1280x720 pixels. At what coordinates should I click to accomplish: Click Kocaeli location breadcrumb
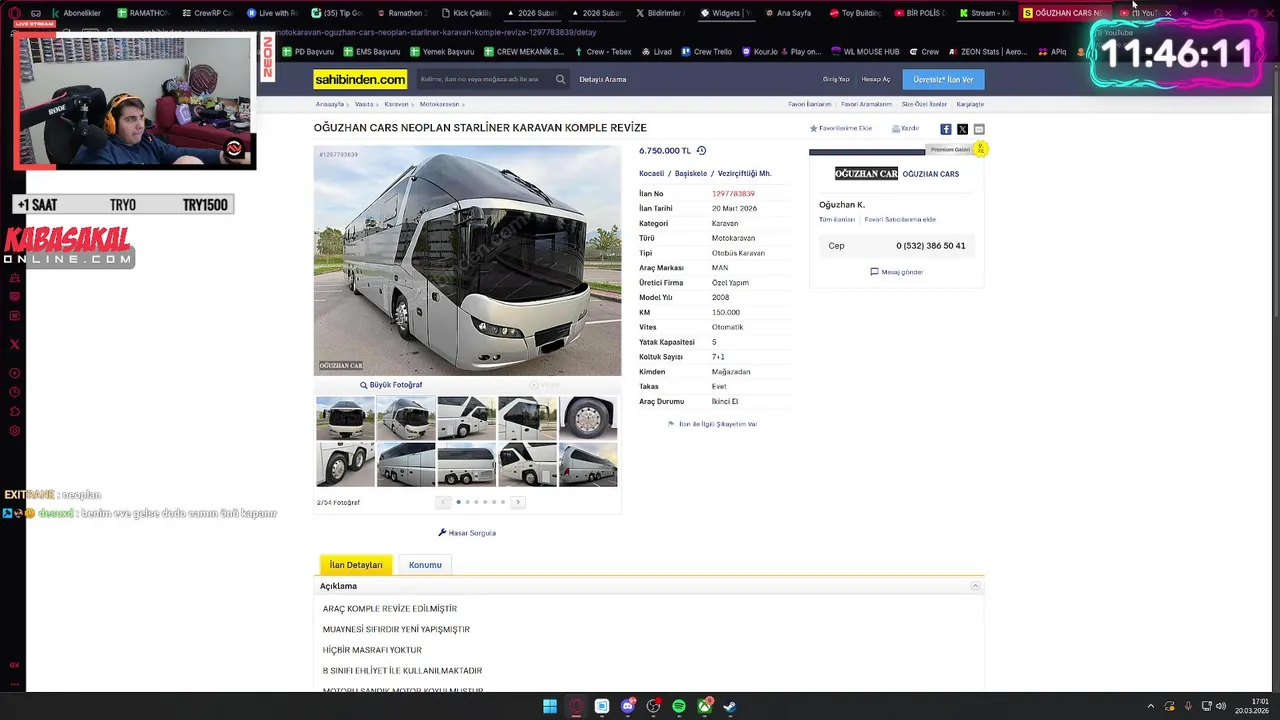651,173
